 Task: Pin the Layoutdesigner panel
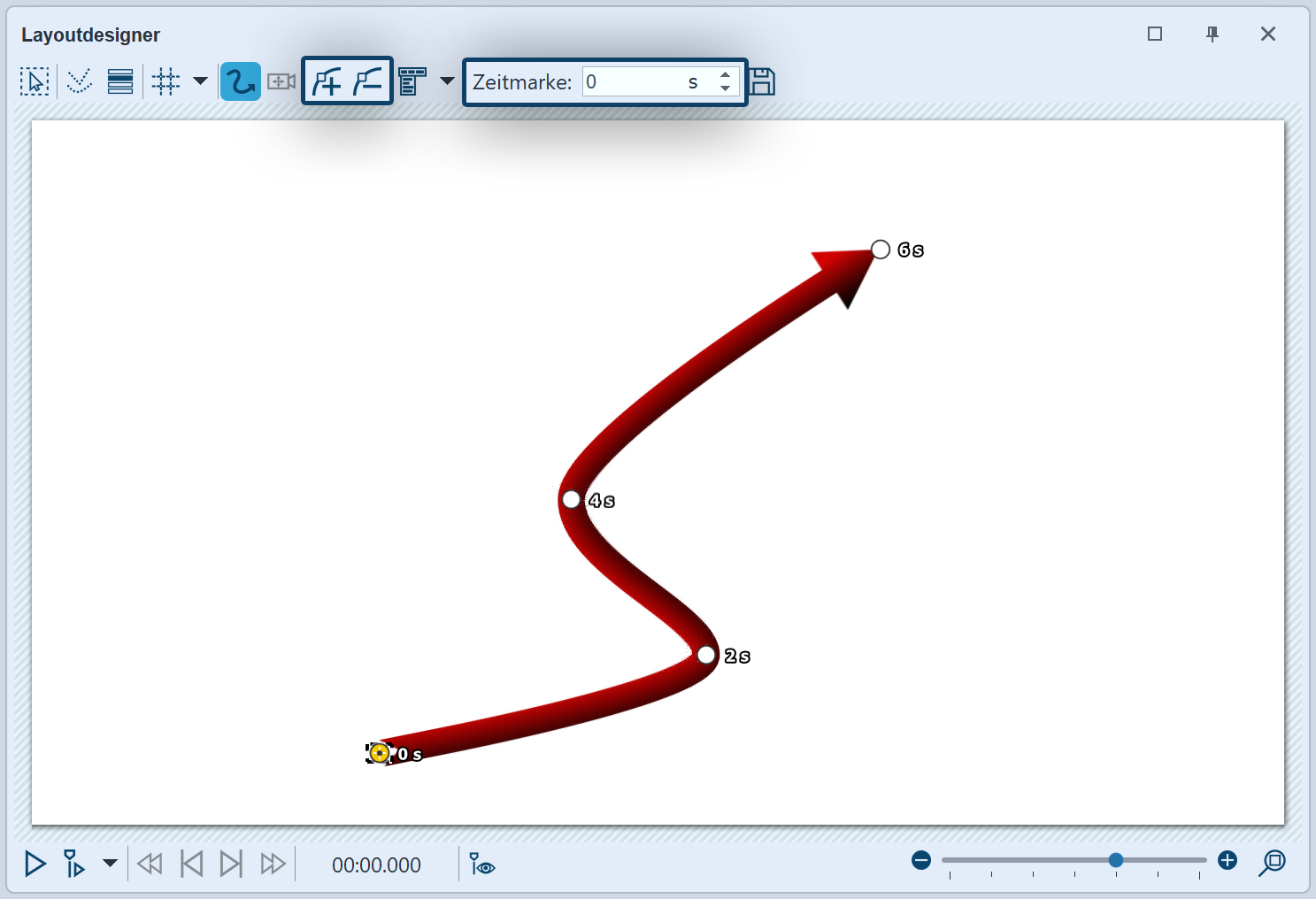pos(1212,34)
